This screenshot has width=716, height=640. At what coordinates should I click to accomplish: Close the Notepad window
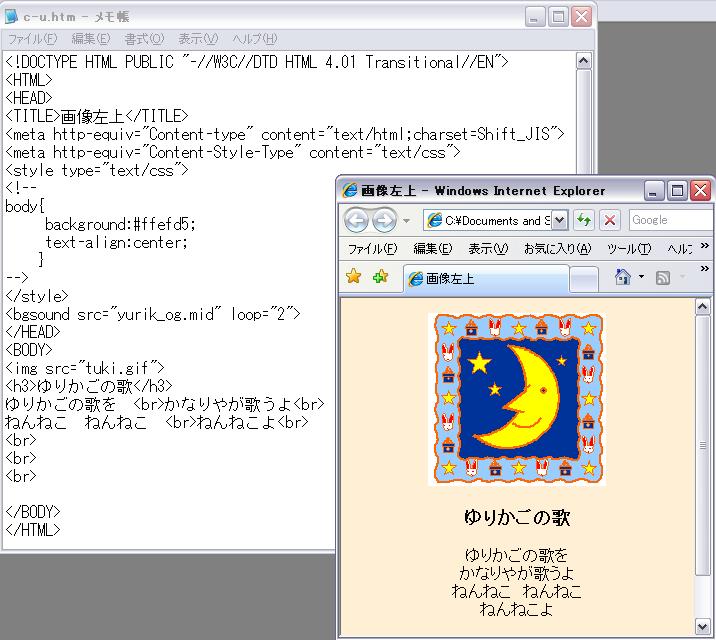(582, 17)
